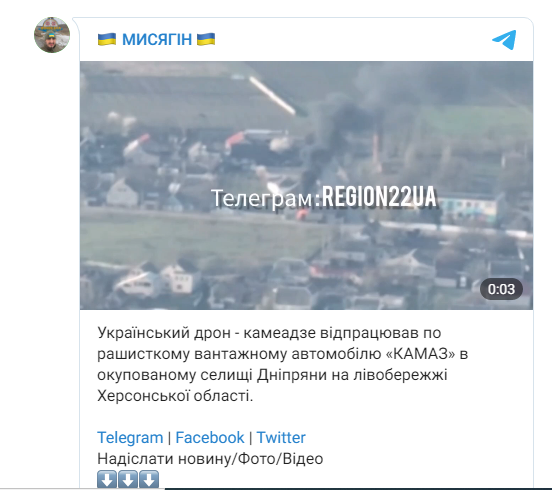Open the Facebook link
Image resolution: width=552 pixels, height=490 pixels.
click(x=210, y=438)
